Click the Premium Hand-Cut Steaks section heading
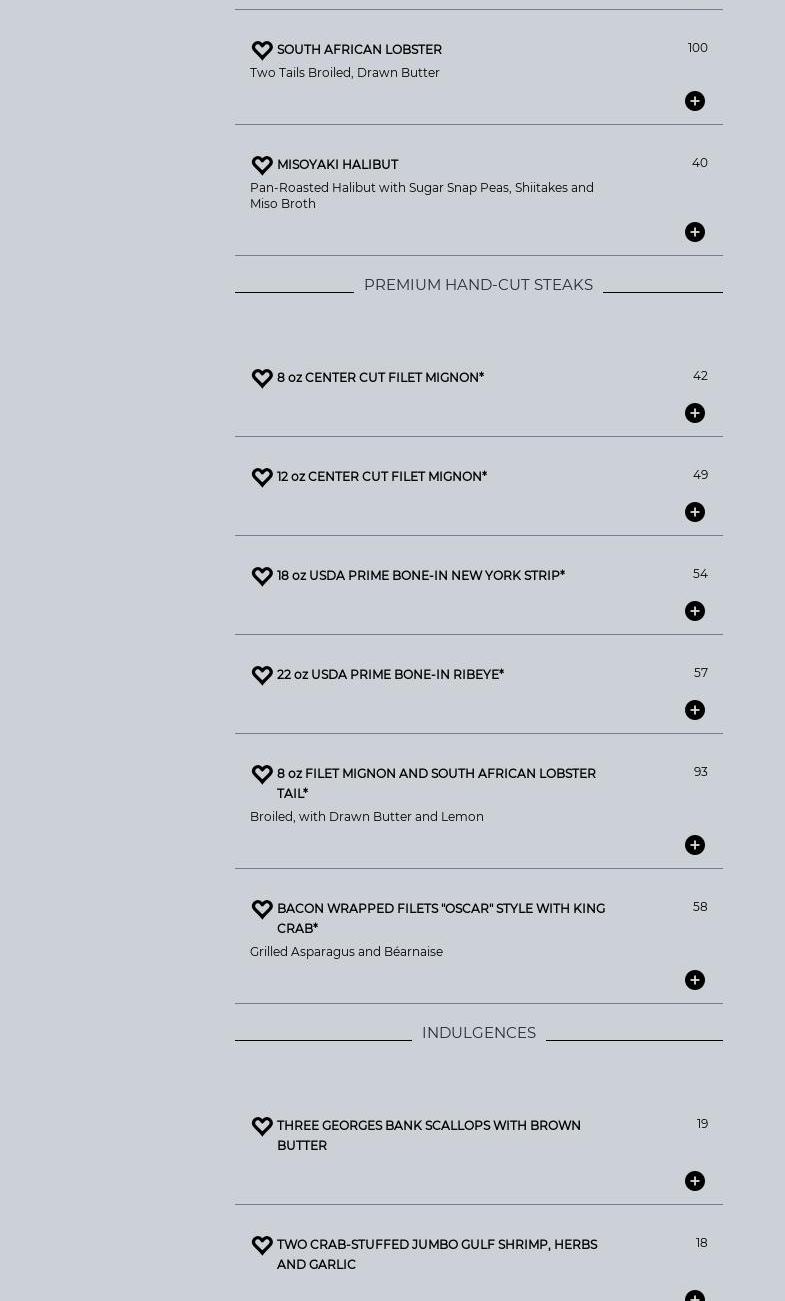This screenshot has height=1301, width=785. pos(478,285)
